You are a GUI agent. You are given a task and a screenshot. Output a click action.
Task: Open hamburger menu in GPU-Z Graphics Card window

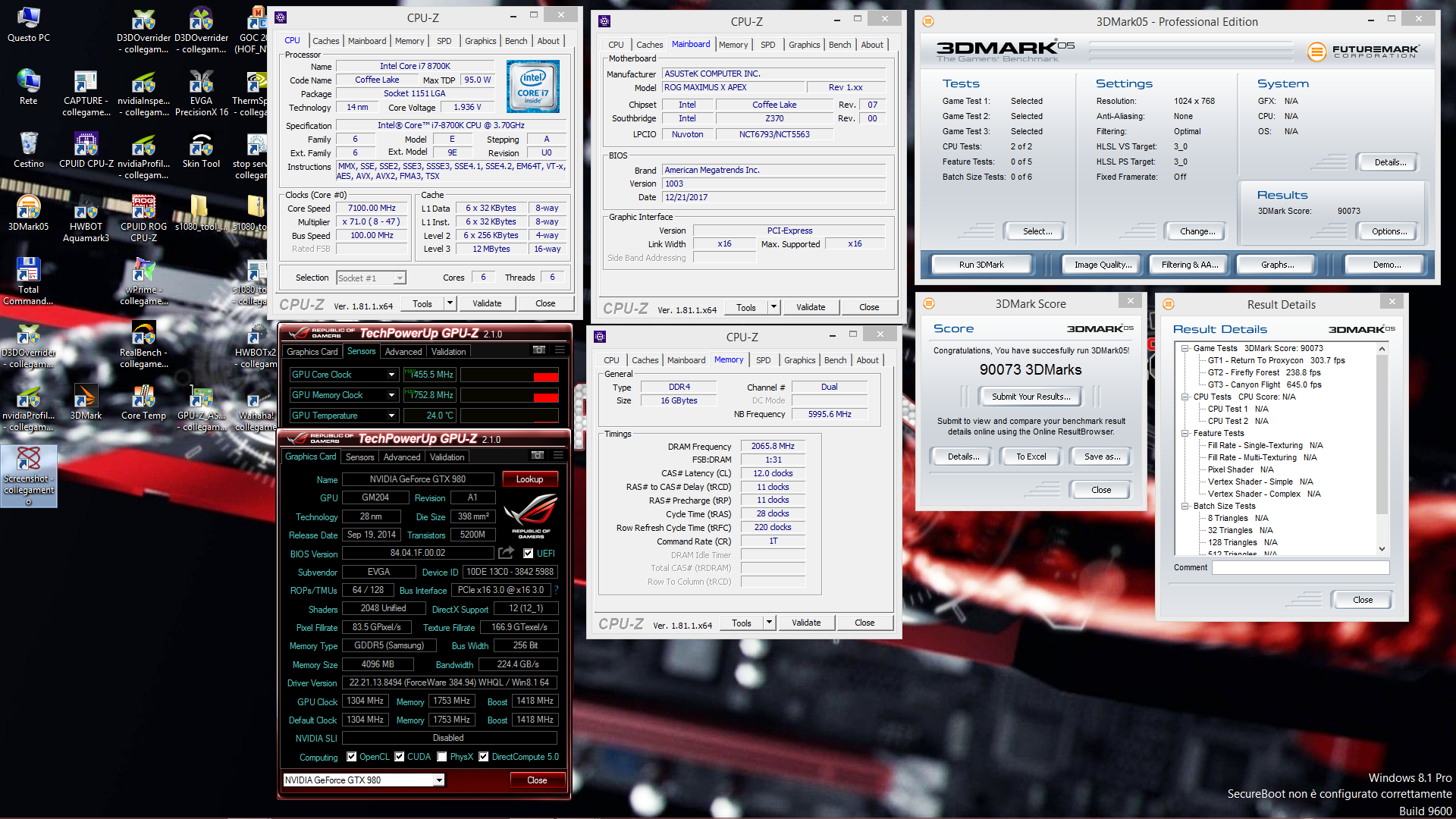click(558, 455)
